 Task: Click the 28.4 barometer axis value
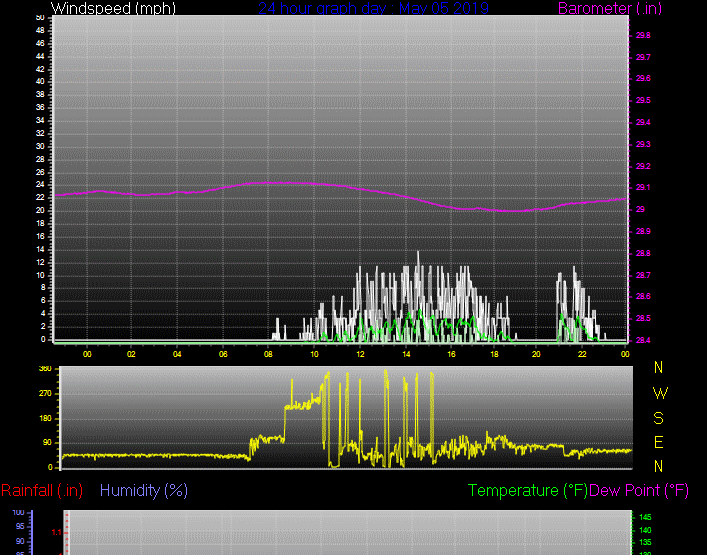pos(643,340)
